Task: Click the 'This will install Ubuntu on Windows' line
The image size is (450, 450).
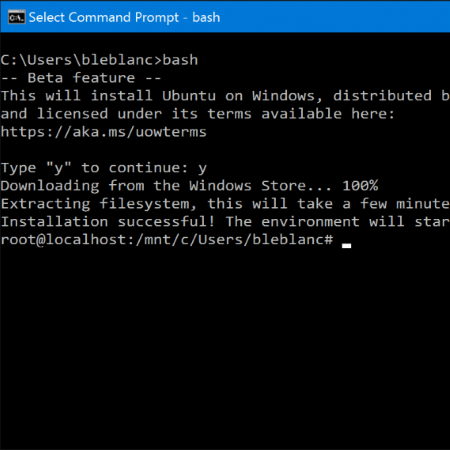Action: click(x=225, y=96)
